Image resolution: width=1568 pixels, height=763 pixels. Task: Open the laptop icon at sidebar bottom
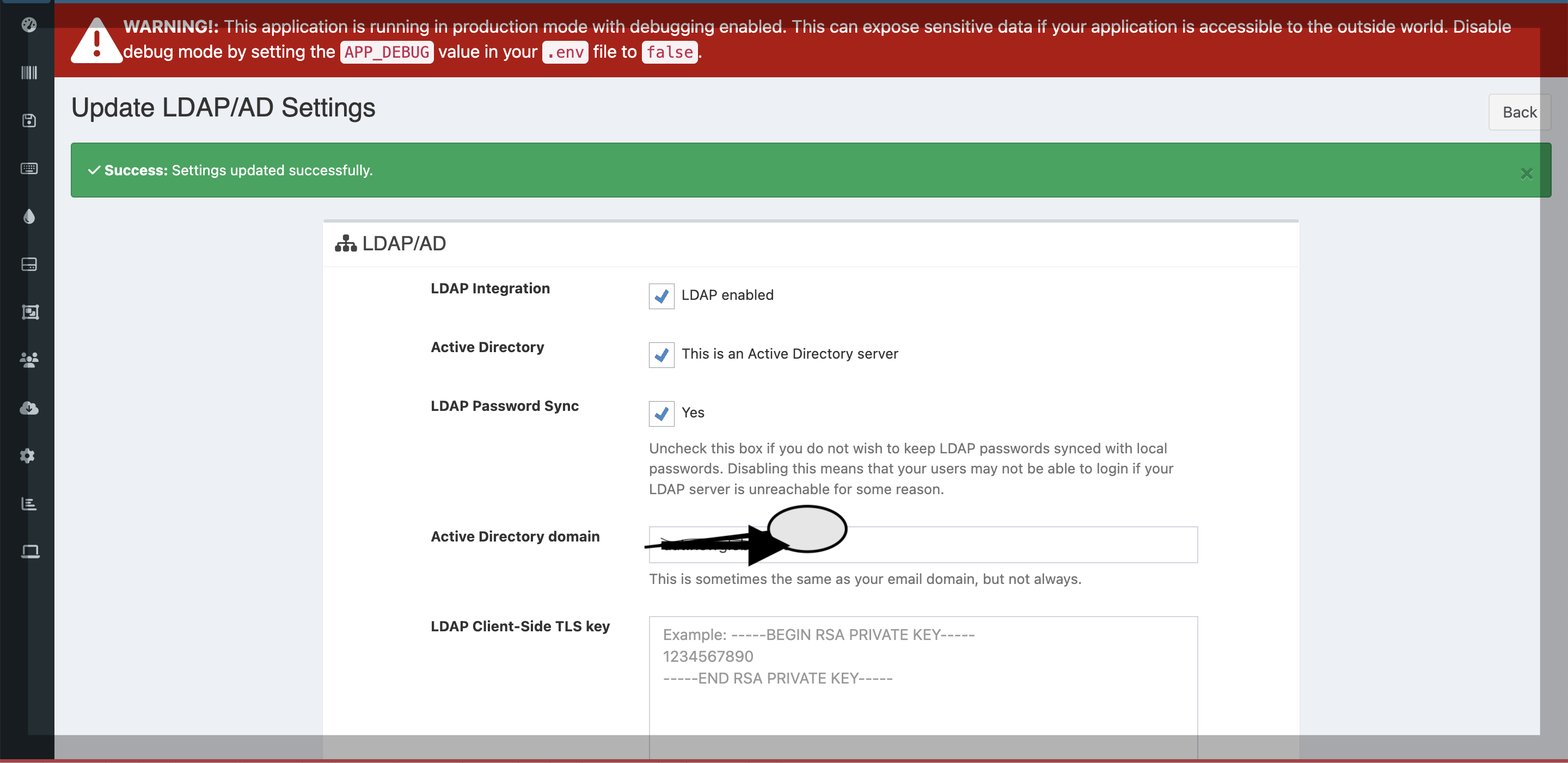(x=29, y=551)
